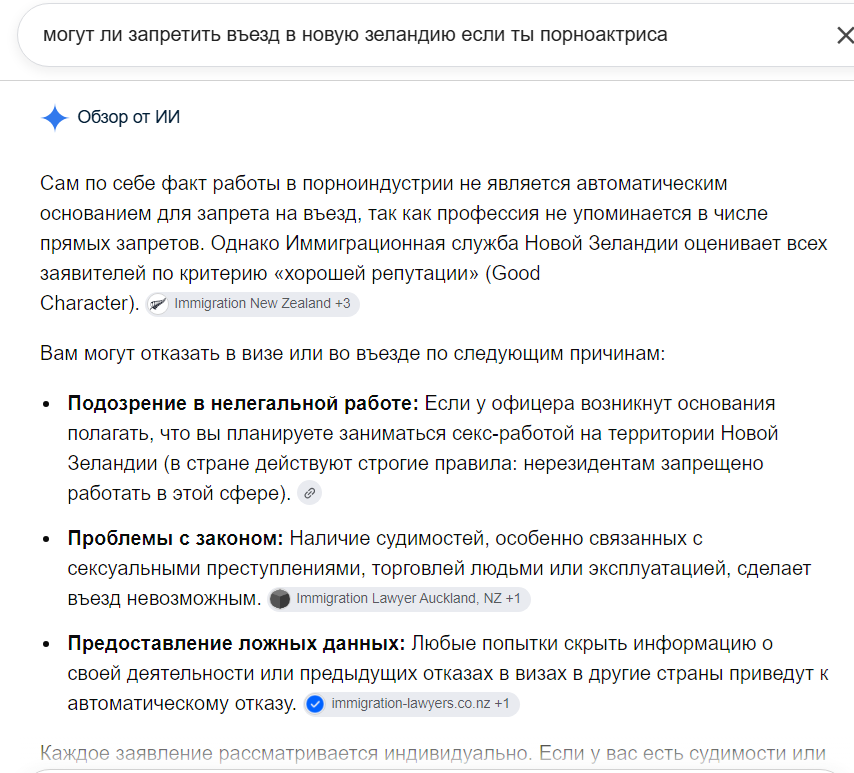854x773 pixels.
Task: Click blue checkmark favicon of immigration-lawyers.co.nz
Action: [x=315, y=704]
